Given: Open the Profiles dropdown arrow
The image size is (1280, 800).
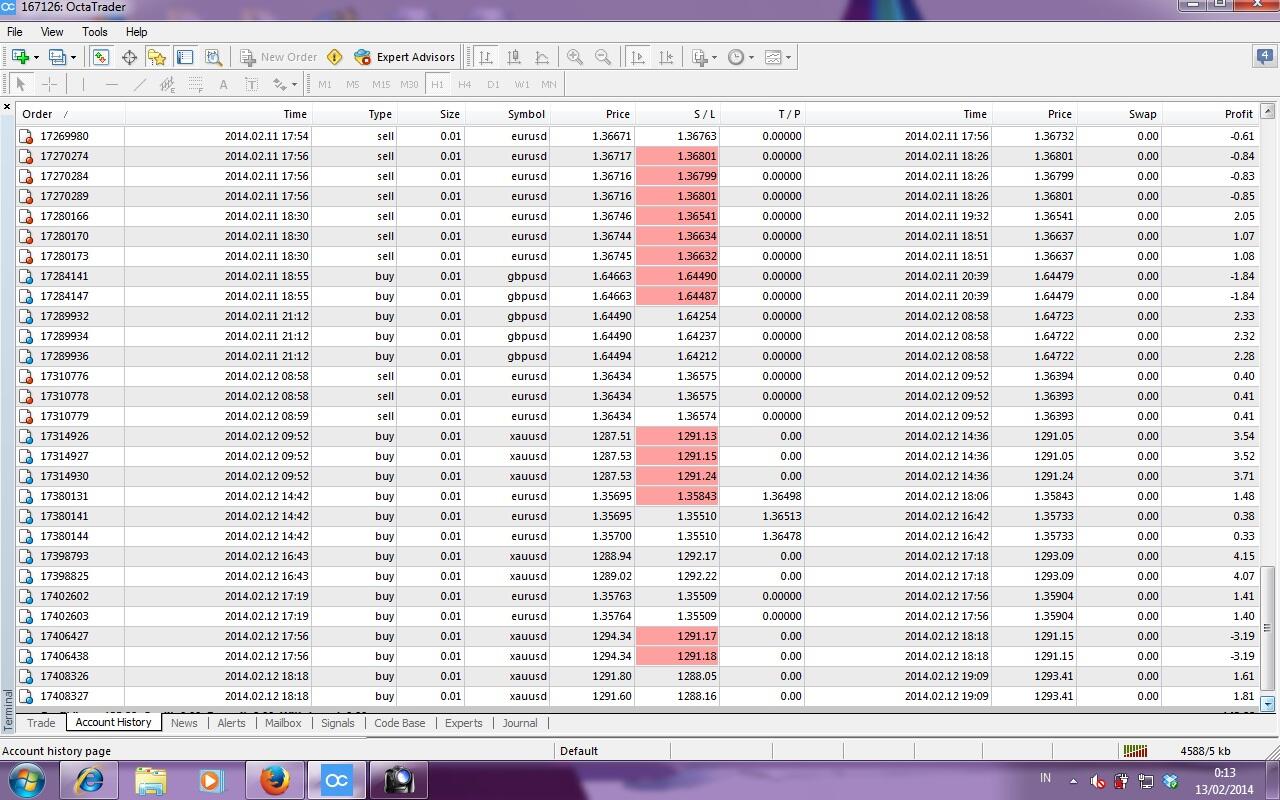Looking at the screenshot, I should pyautogui.click(x=73, y=57).
